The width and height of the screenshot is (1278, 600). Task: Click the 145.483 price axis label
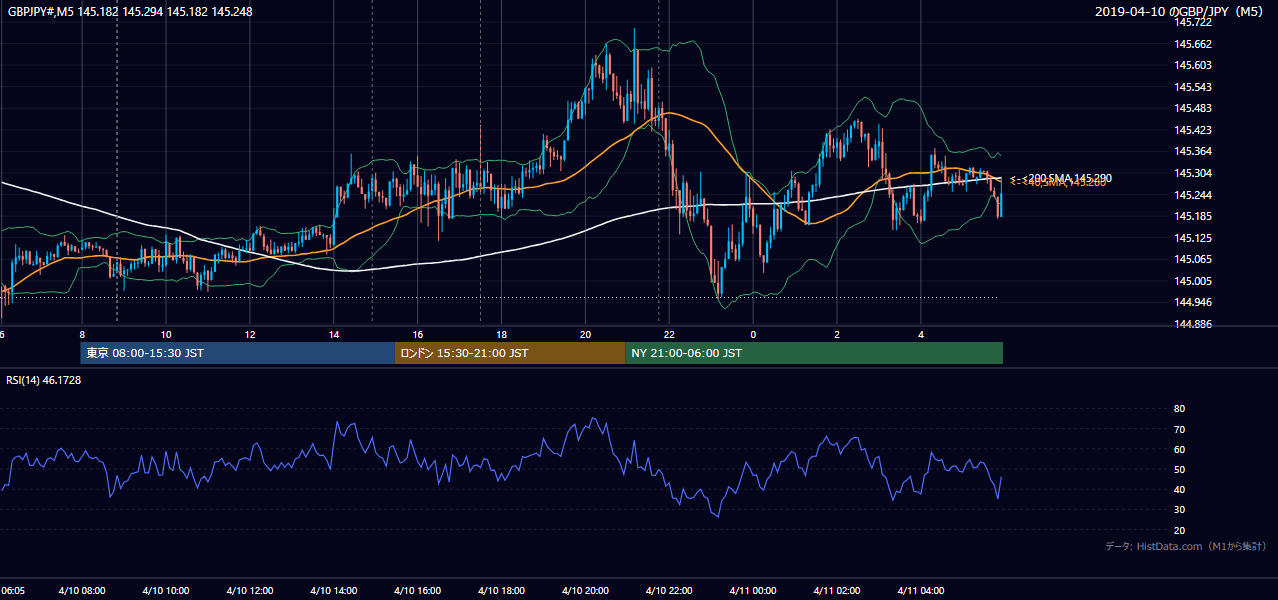click(1193, 108)
